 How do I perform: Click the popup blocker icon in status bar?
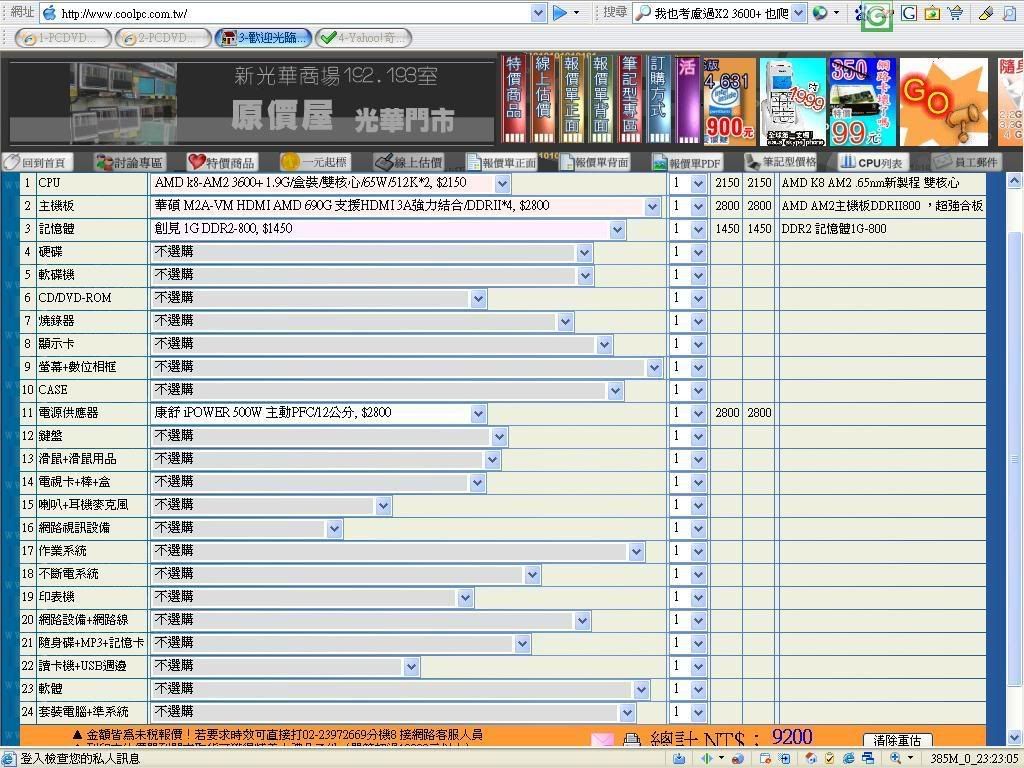tap(765, 758)
